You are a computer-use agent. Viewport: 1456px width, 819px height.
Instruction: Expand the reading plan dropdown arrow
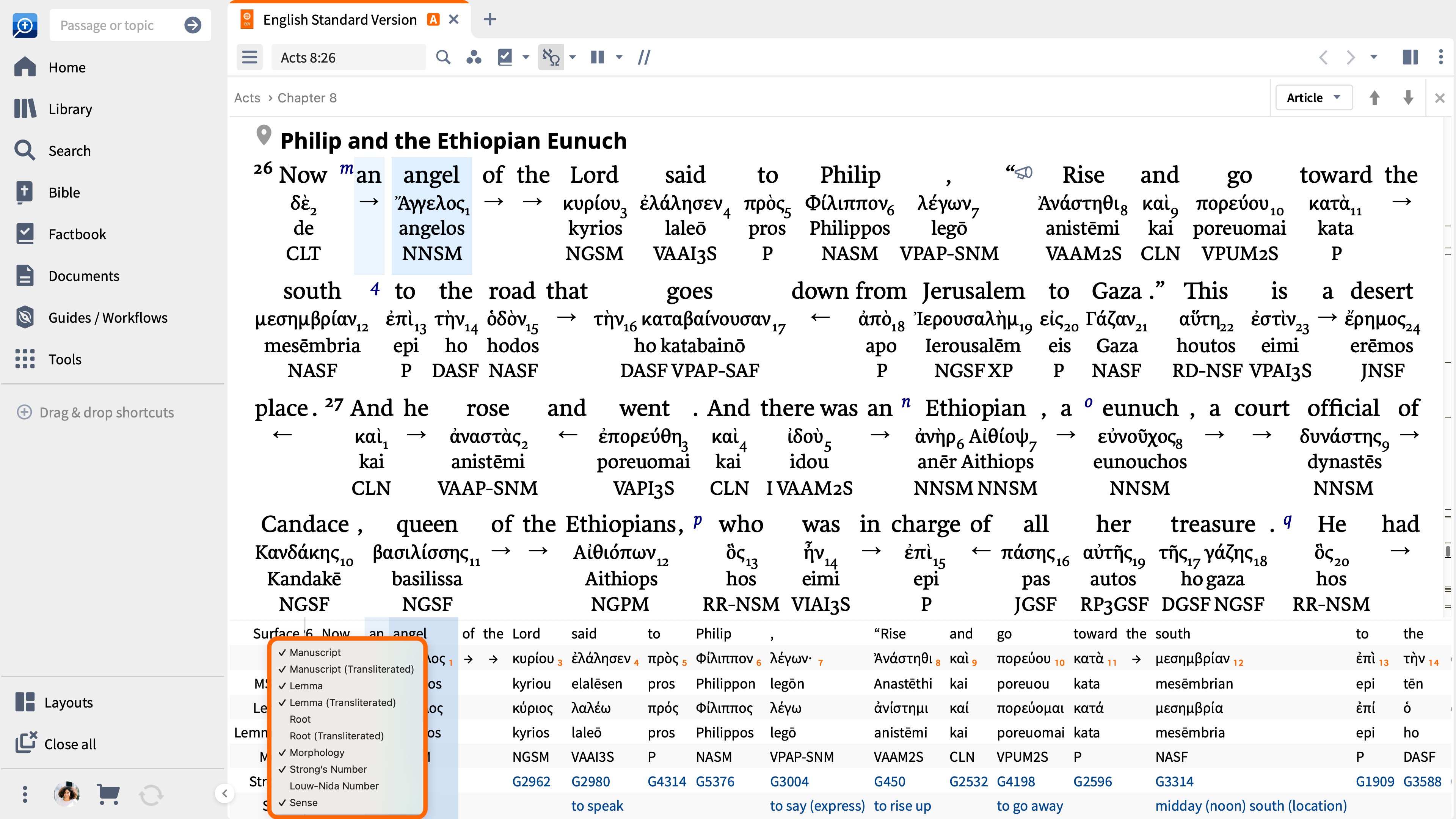click(526, 57)
